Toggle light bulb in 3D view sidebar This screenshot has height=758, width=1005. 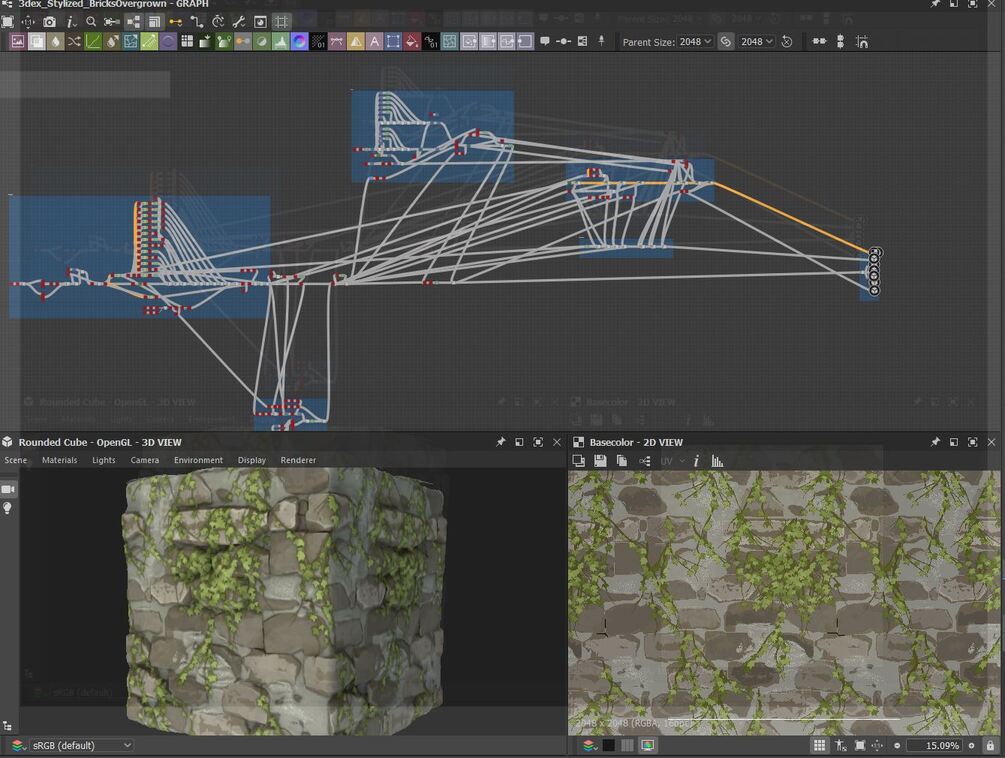[8, 508]
